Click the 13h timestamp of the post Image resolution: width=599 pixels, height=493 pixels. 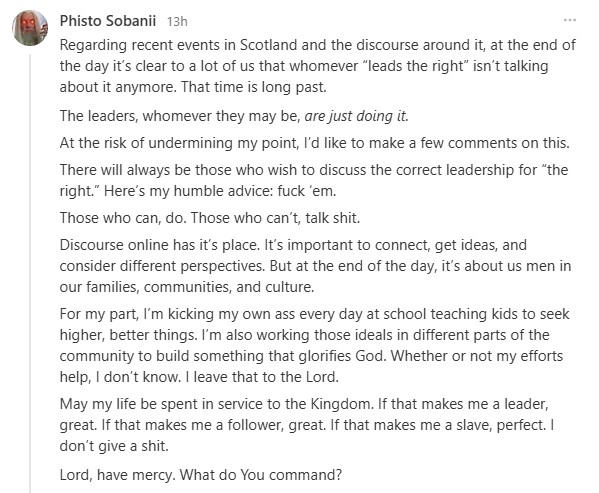tap(177, 21)
